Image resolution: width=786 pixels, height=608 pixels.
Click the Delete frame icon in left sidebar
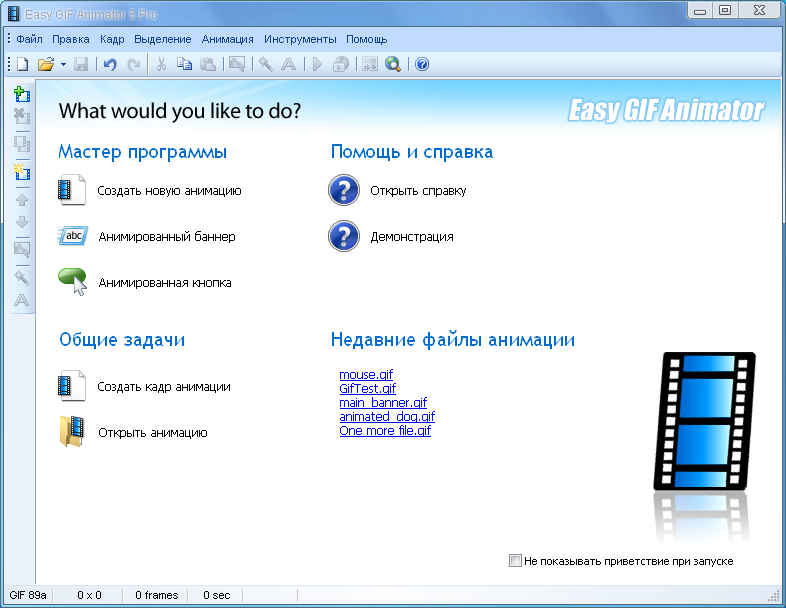tap(22, 116)
